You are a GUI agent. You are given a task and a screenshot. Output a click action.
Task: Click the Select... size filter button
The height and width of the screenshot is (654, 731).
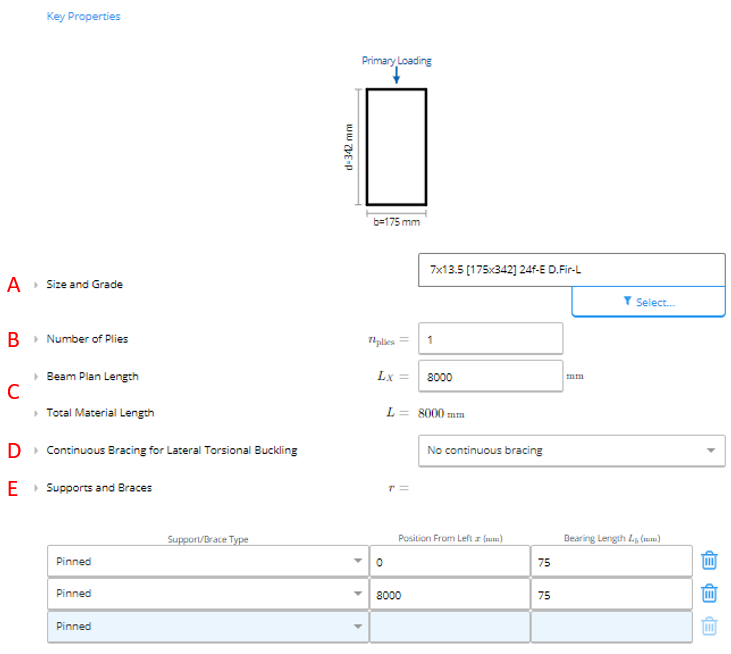(x=648, y=302)
